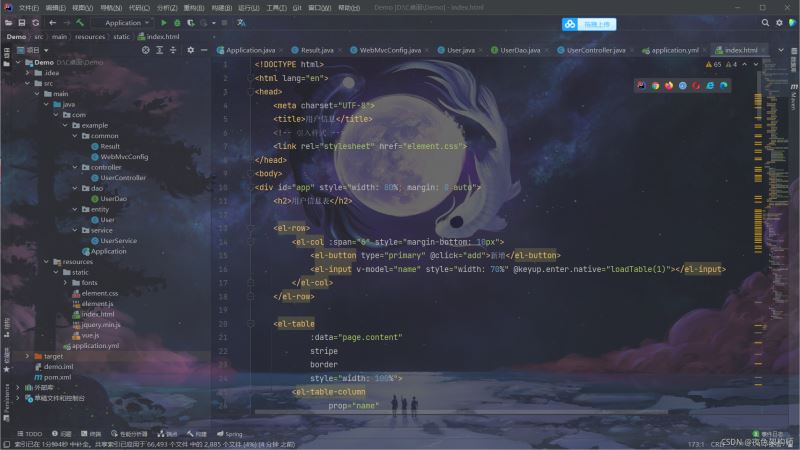Open the Git menu
Viewport: 800px width, 450px height.
pos(297,8)
